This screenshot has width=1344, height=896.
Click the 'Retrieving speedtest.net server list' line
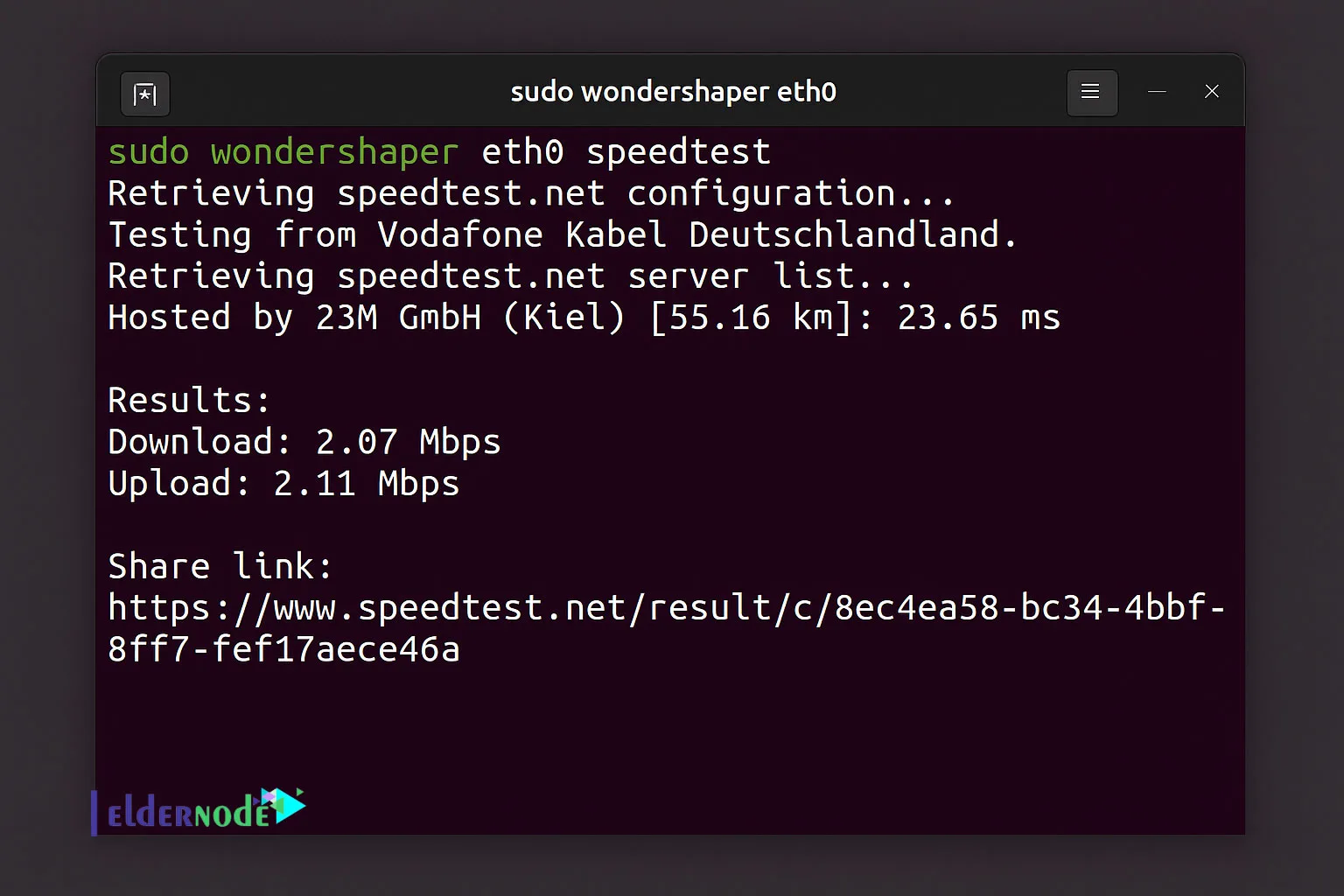(x=510, y=276)
